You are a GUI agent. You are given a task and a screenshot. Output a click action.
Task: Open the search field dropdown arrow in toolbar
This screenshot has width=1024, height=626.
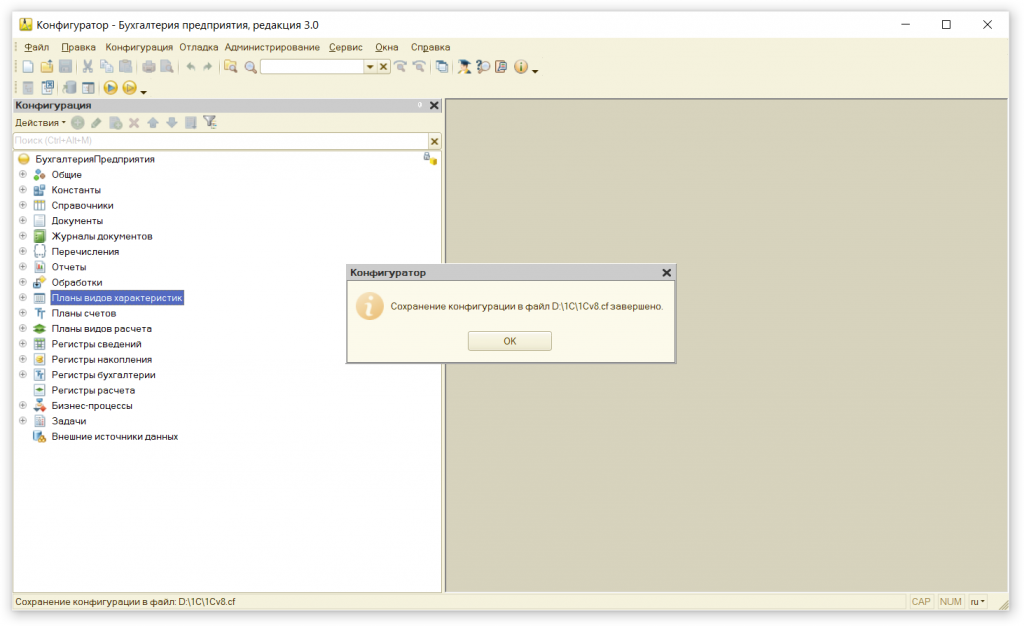369,67
